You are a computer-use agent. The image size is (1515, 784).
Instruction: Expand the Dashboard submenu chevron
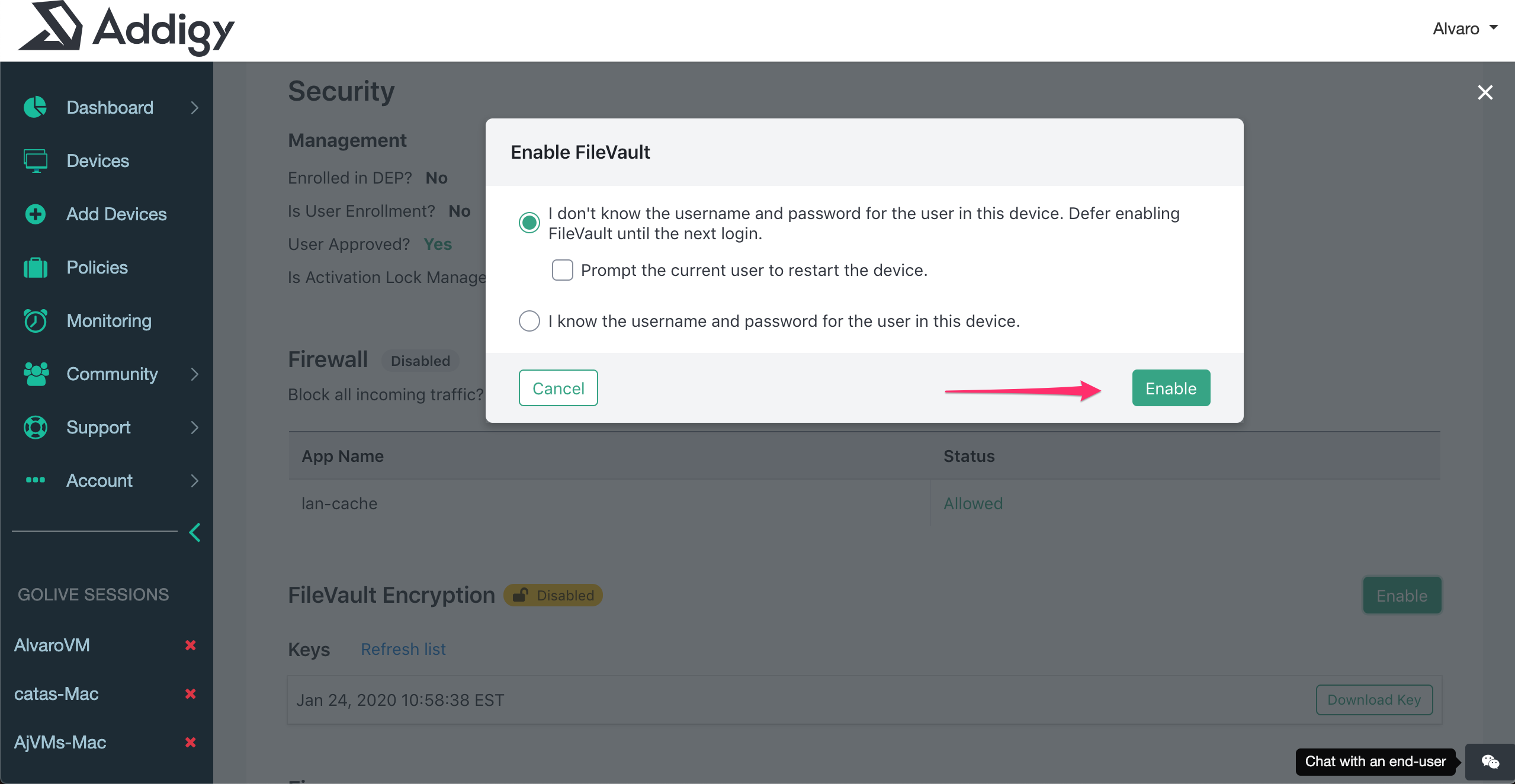[x=194, y=107]
